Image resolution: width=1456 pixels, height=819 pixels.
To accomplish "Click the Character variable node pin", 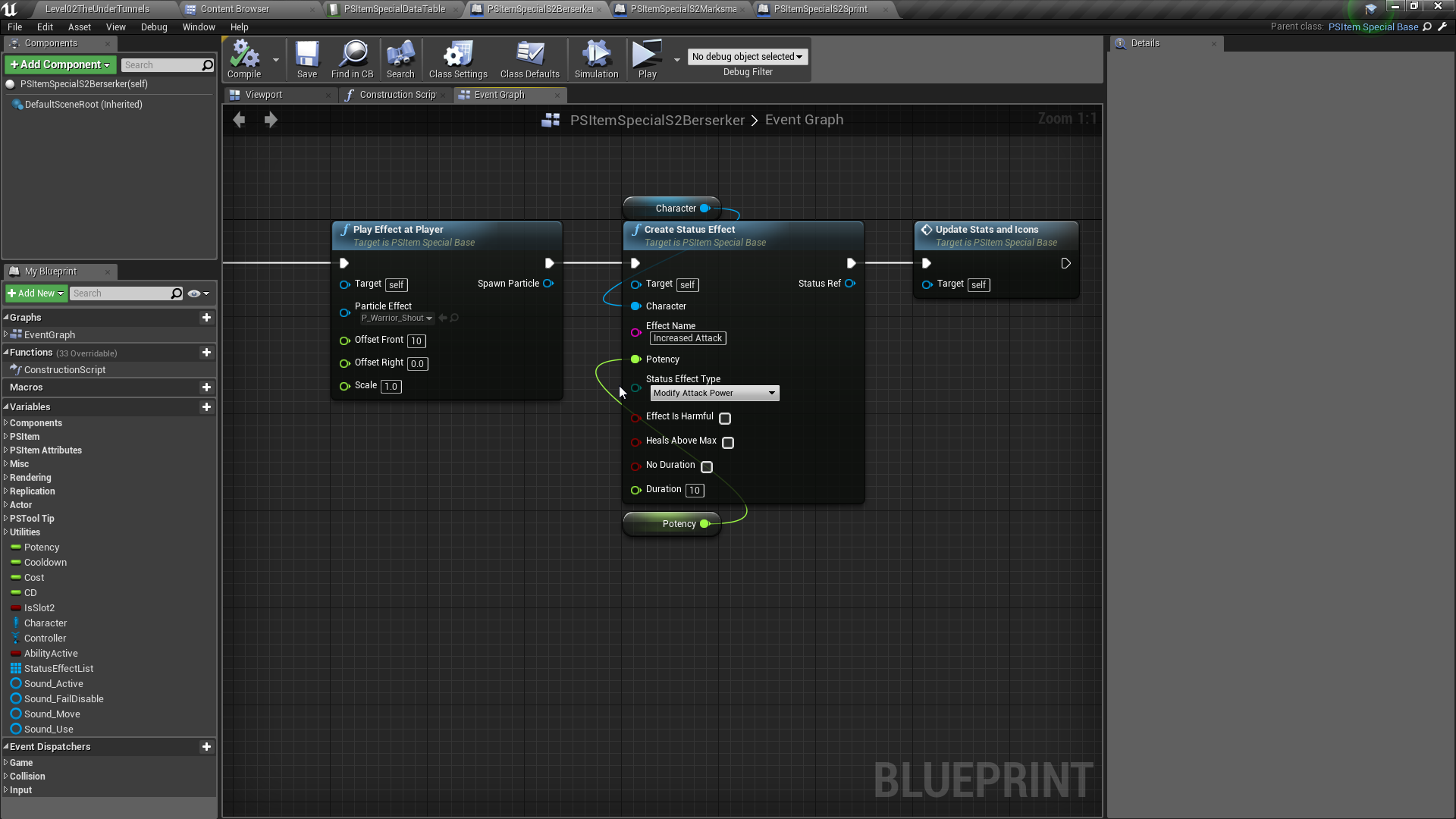I will click(705, 209).
